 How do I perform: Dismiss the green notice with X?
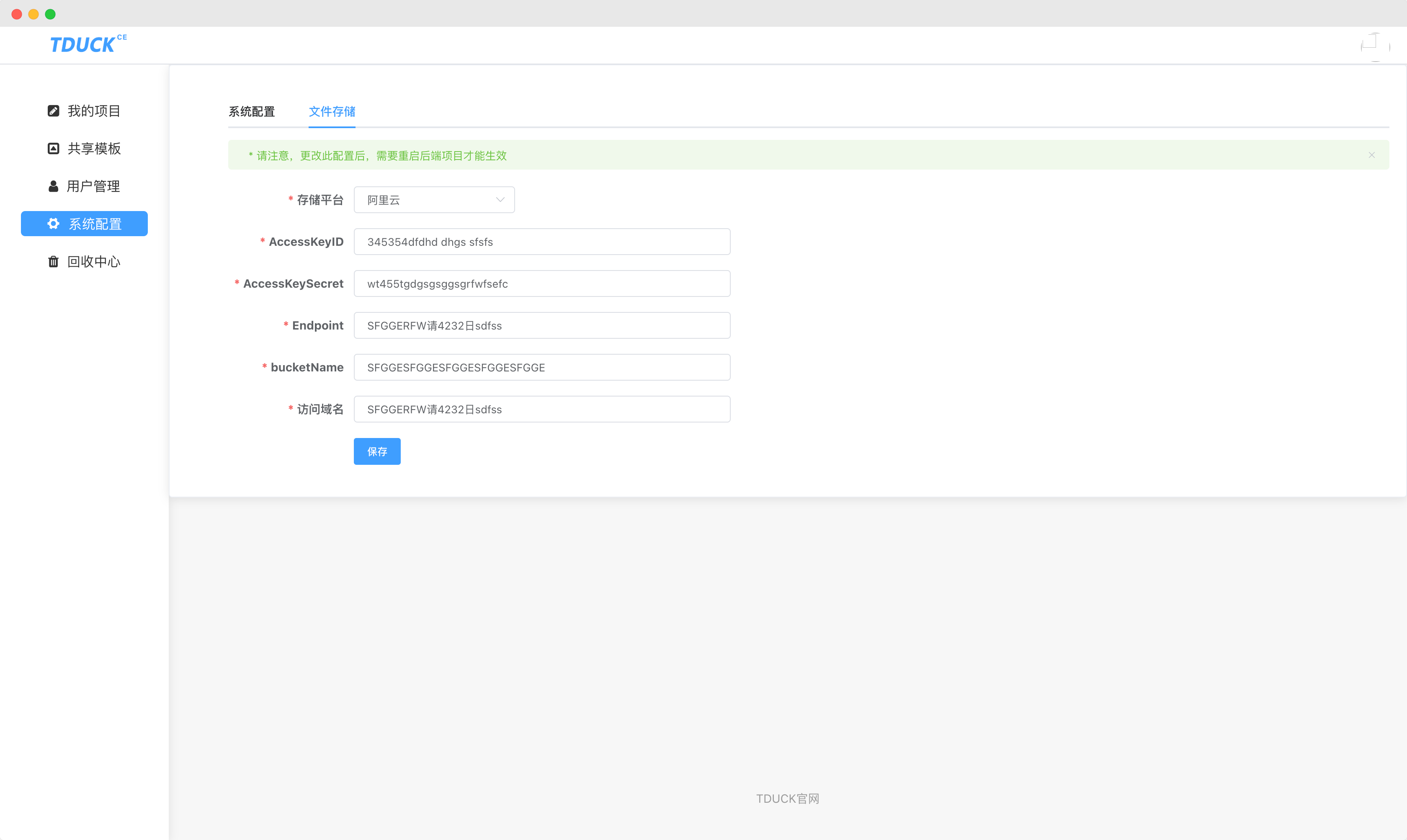[1371, 155]
